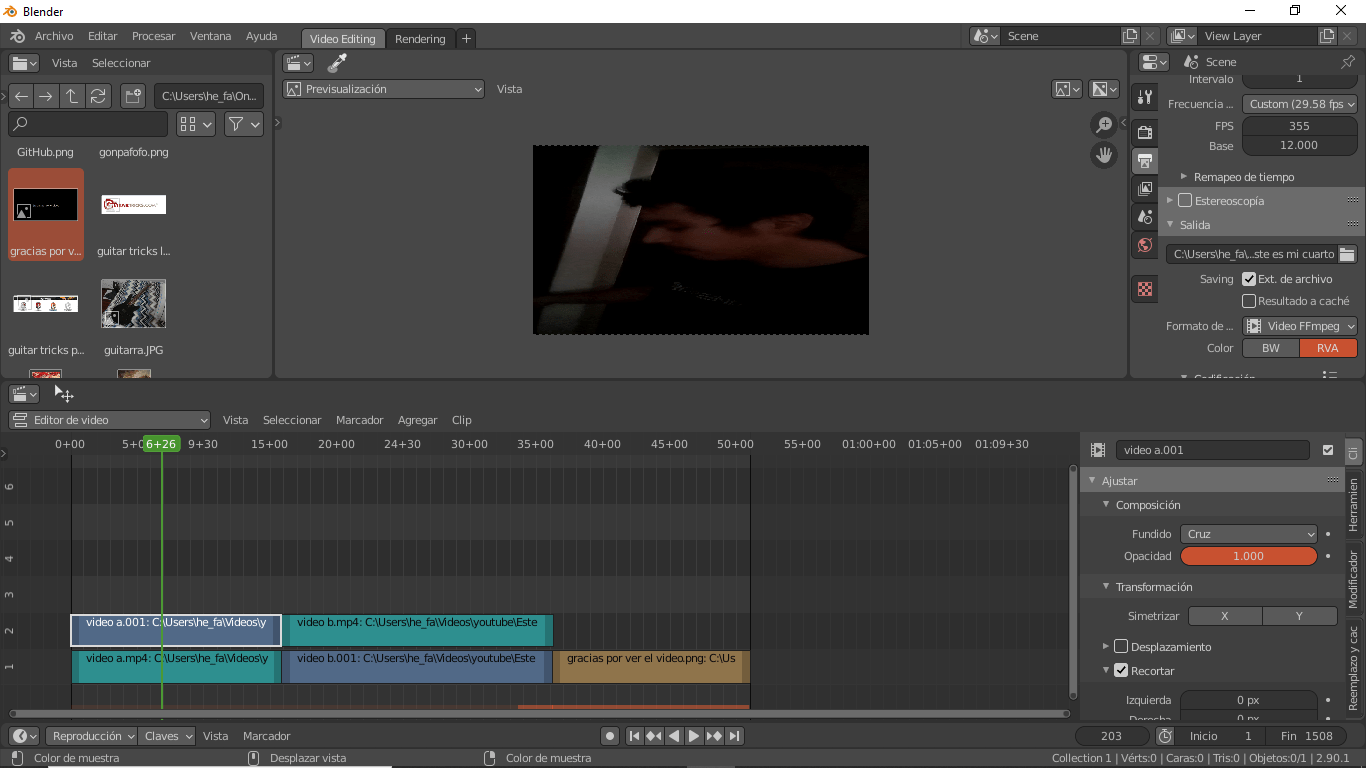Select the gracias por ver thumbnail
This screenshot has width=1366, height=768.
[46, 214]
